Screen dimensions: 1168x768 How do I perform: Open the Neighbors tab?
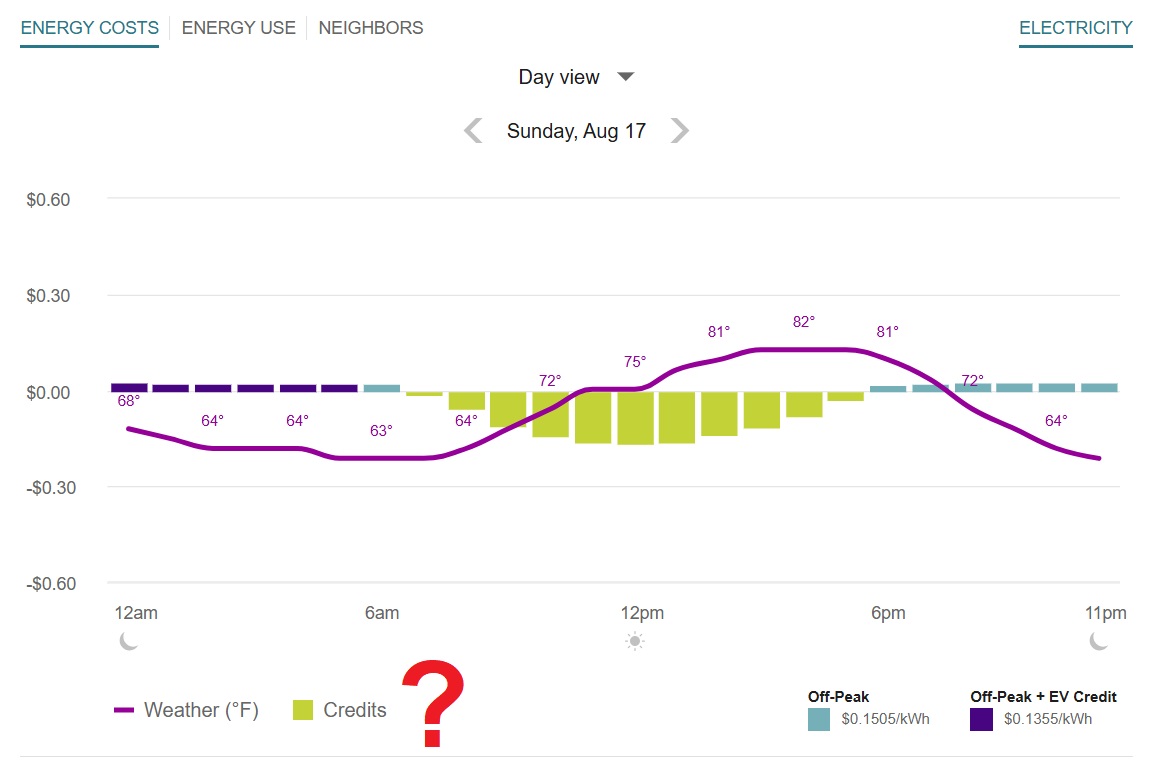tap(371, 28)
